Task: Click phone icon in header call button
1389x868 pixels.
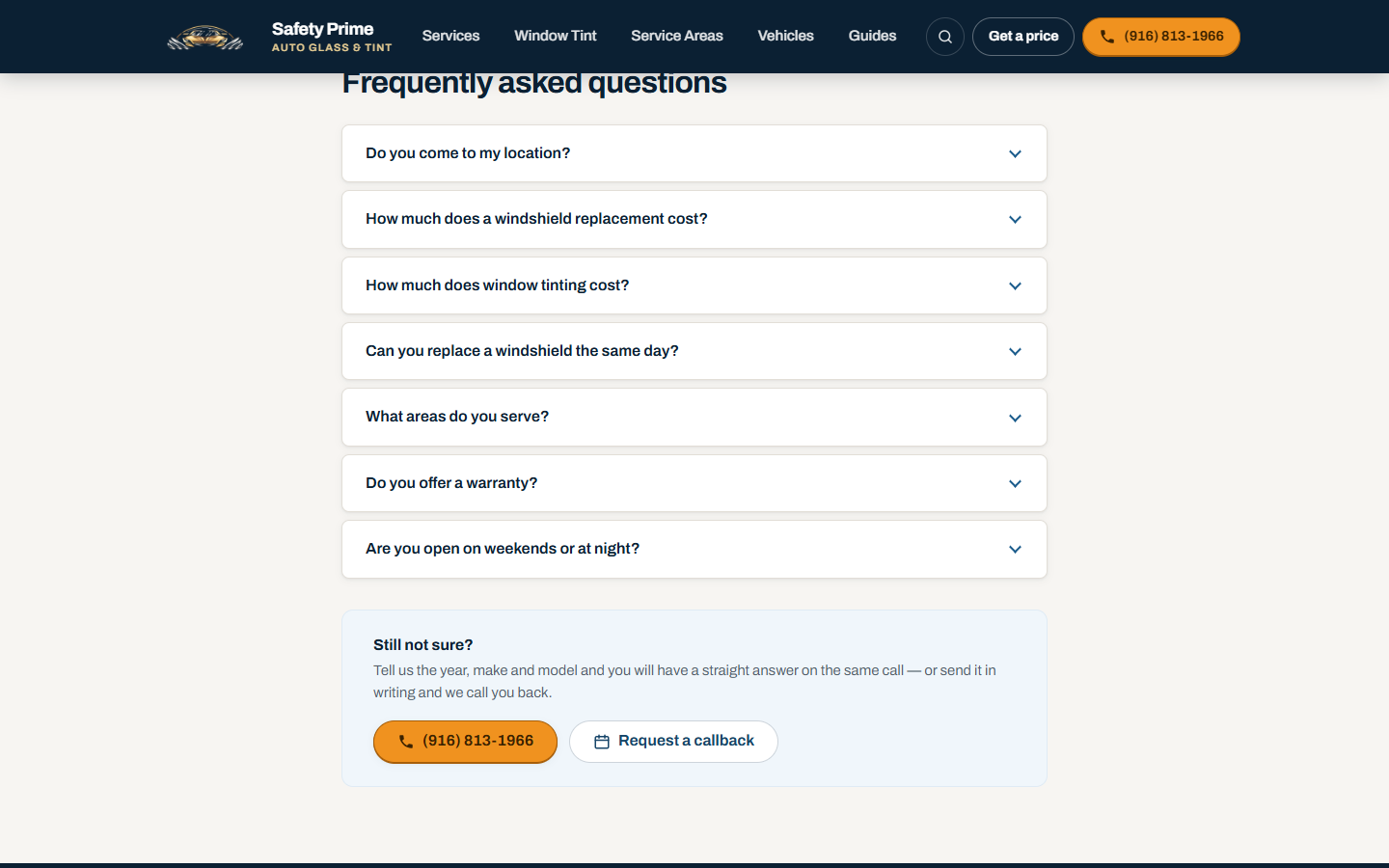Action: pos(1107,37)
